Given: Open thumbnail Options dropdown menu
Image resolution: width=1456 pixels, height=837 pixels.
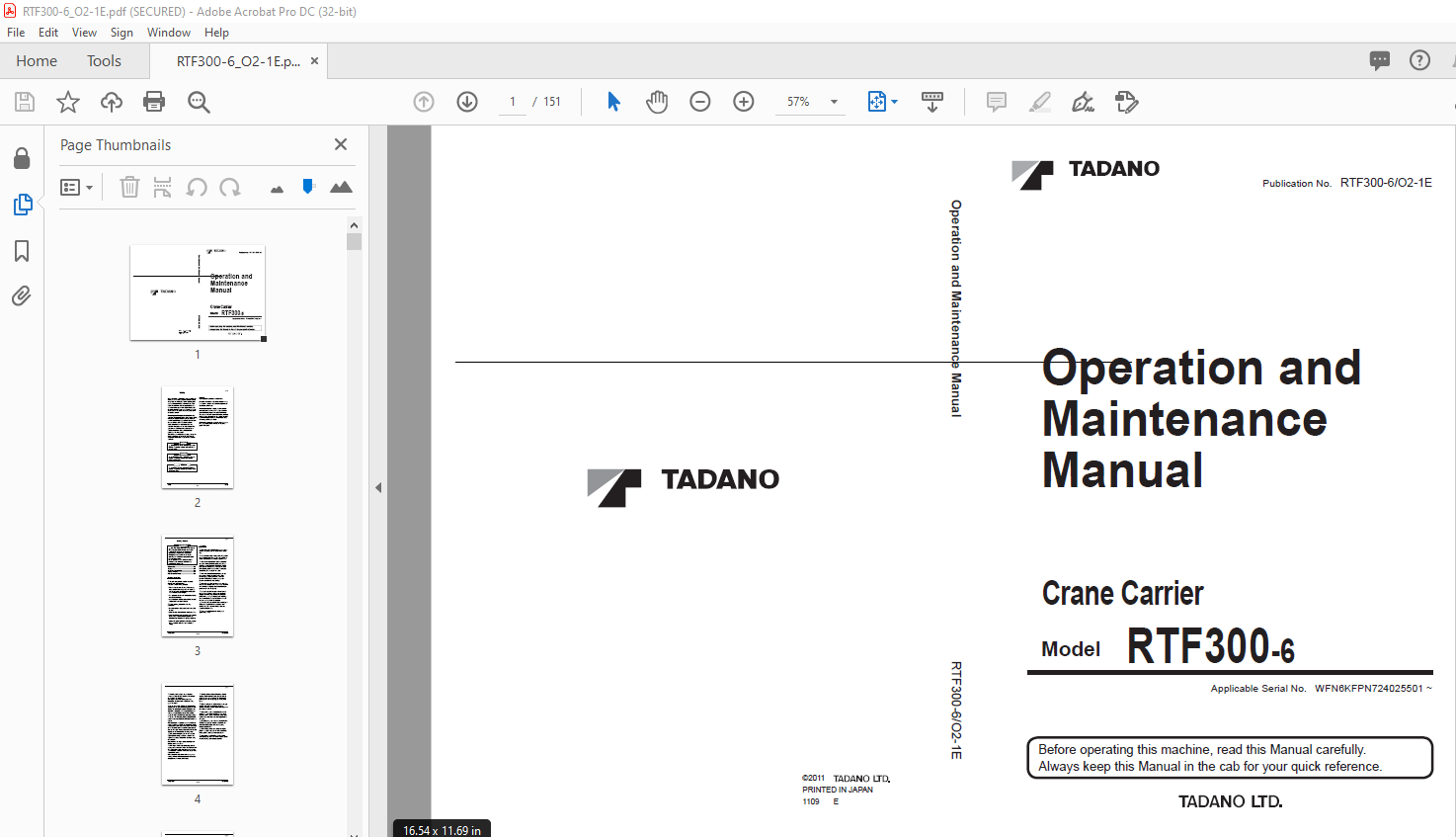Looking at the screenshot, I should pyautogui.click(x=76, y=187).
